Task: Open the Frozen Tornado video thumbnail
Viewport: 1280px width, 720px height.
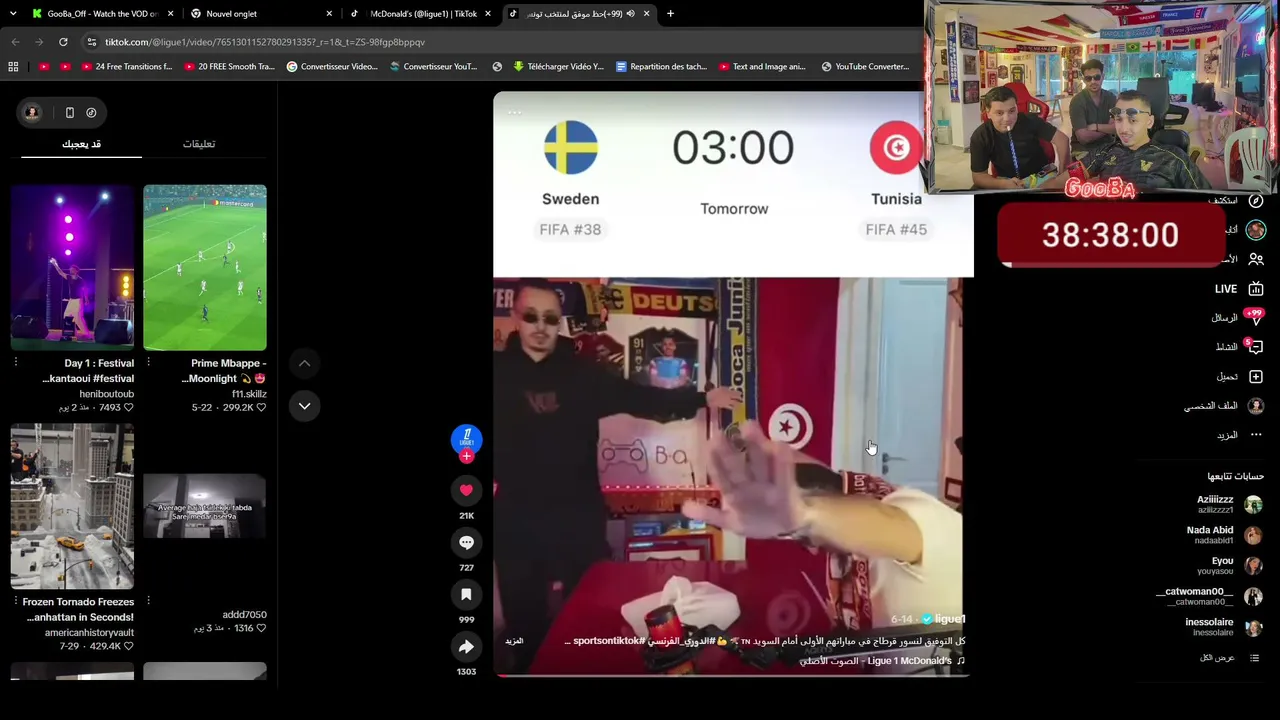Action: pos(72,507)
